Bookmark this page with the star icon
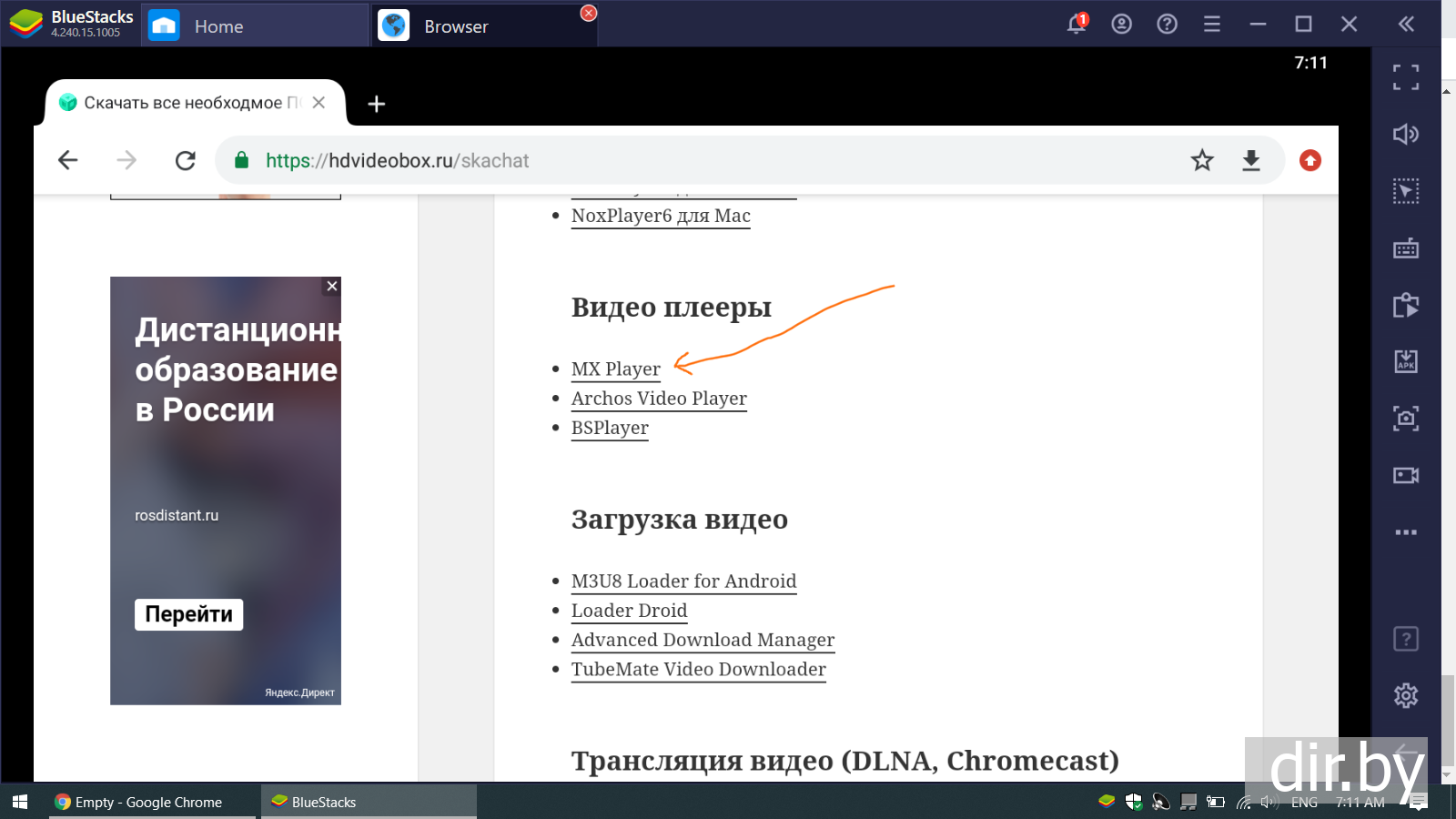1456x819 pixels. pyautogui.click(x=1202, y=161)
